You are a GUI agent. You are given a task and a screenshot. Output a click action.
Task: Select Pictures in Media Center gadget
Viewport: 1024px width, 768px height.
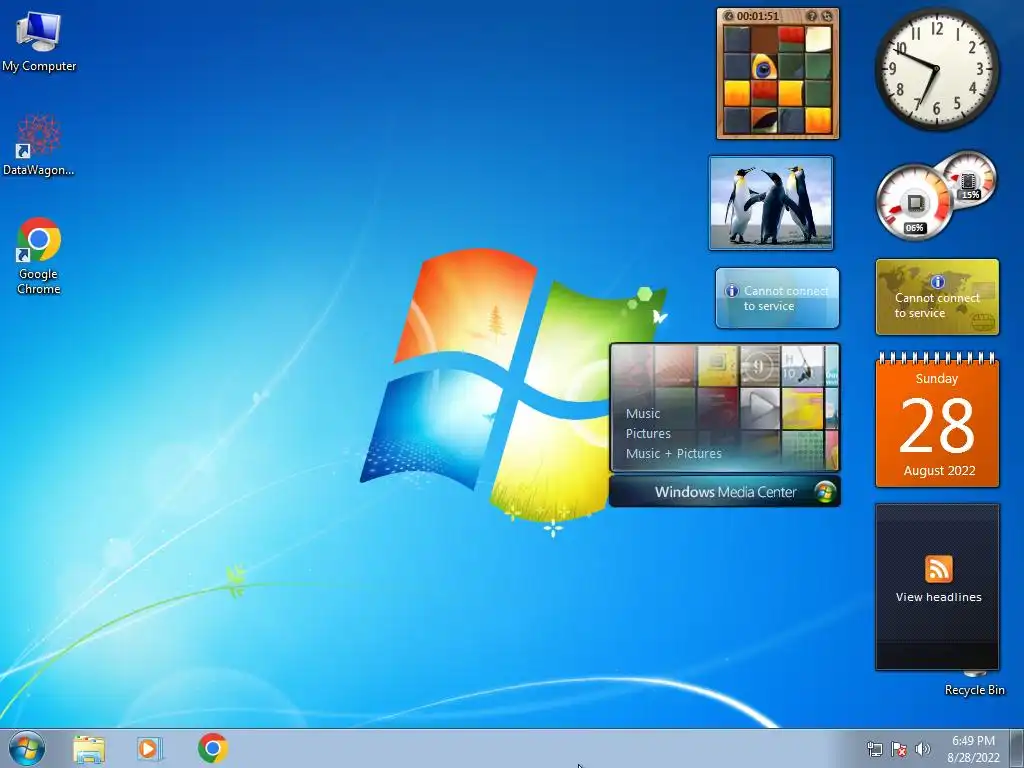tap(648, 434)
